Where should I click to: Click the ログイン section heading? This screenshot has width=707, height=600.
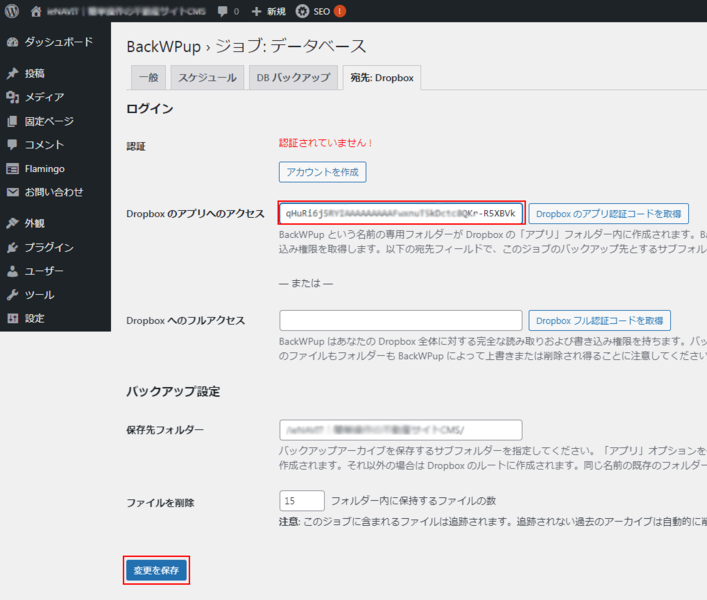150,109
